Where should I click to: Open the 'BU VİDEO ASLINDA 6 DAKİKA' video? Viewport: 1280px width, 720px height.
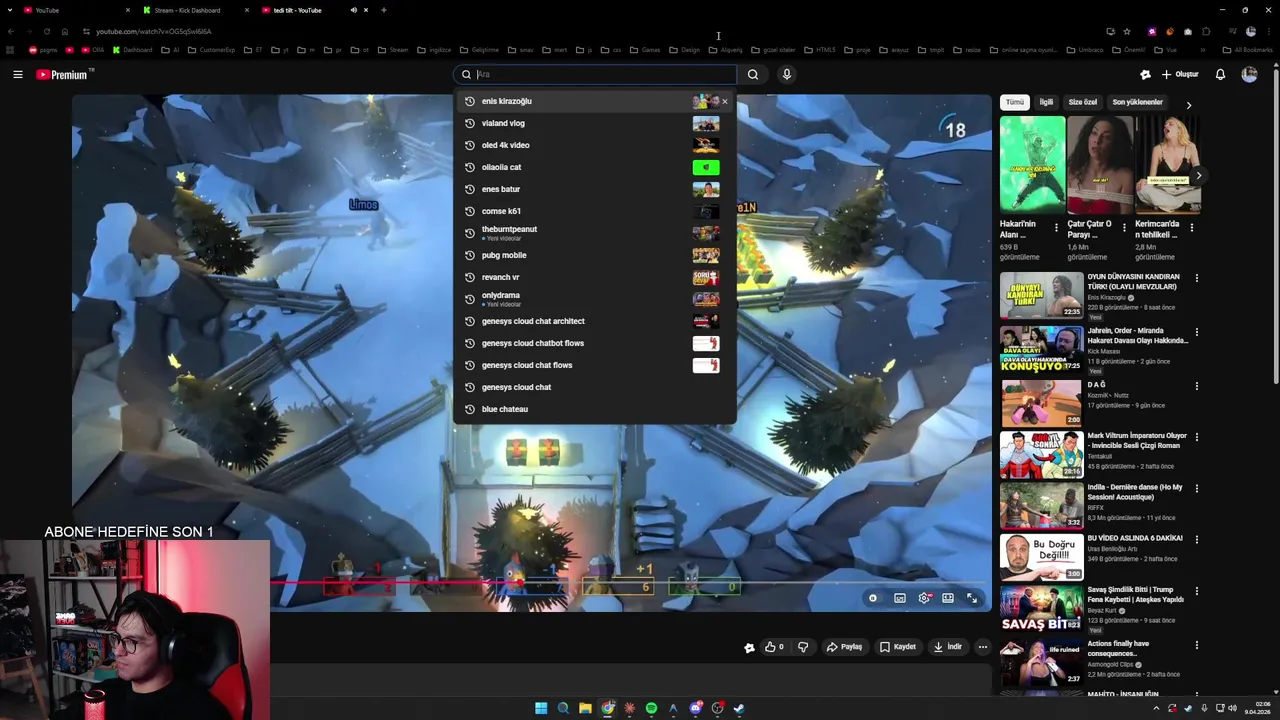tap(1041, 557)
